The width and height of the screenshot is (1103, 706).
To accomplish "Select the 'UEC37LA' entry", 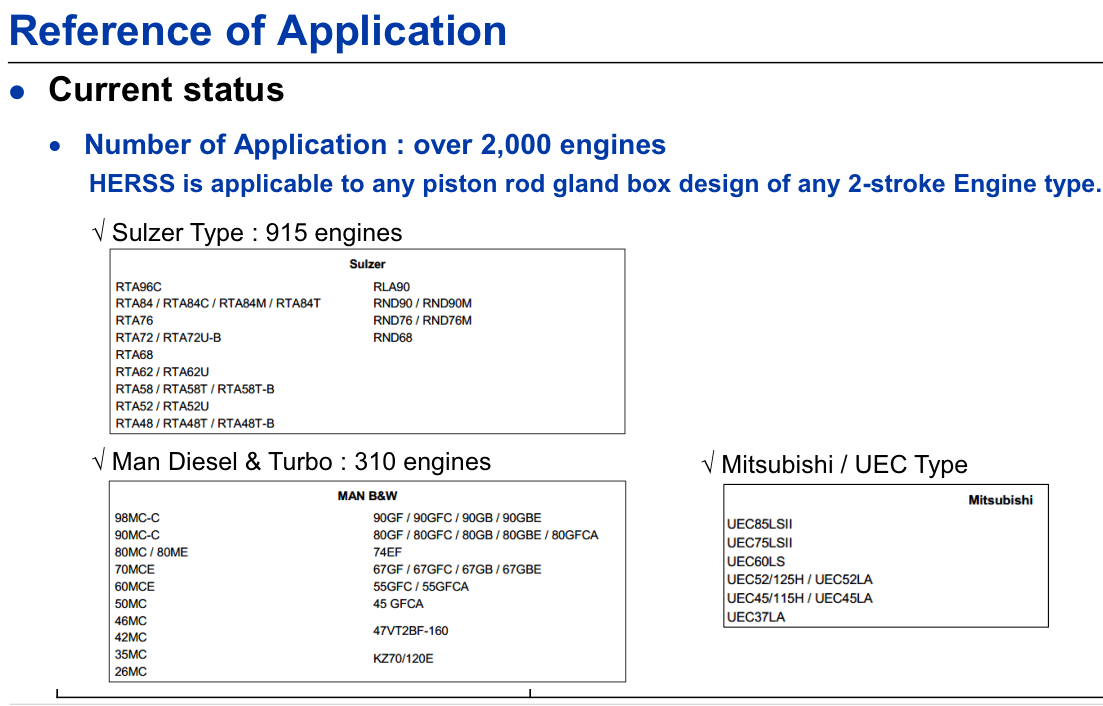I will pos(756,617).
